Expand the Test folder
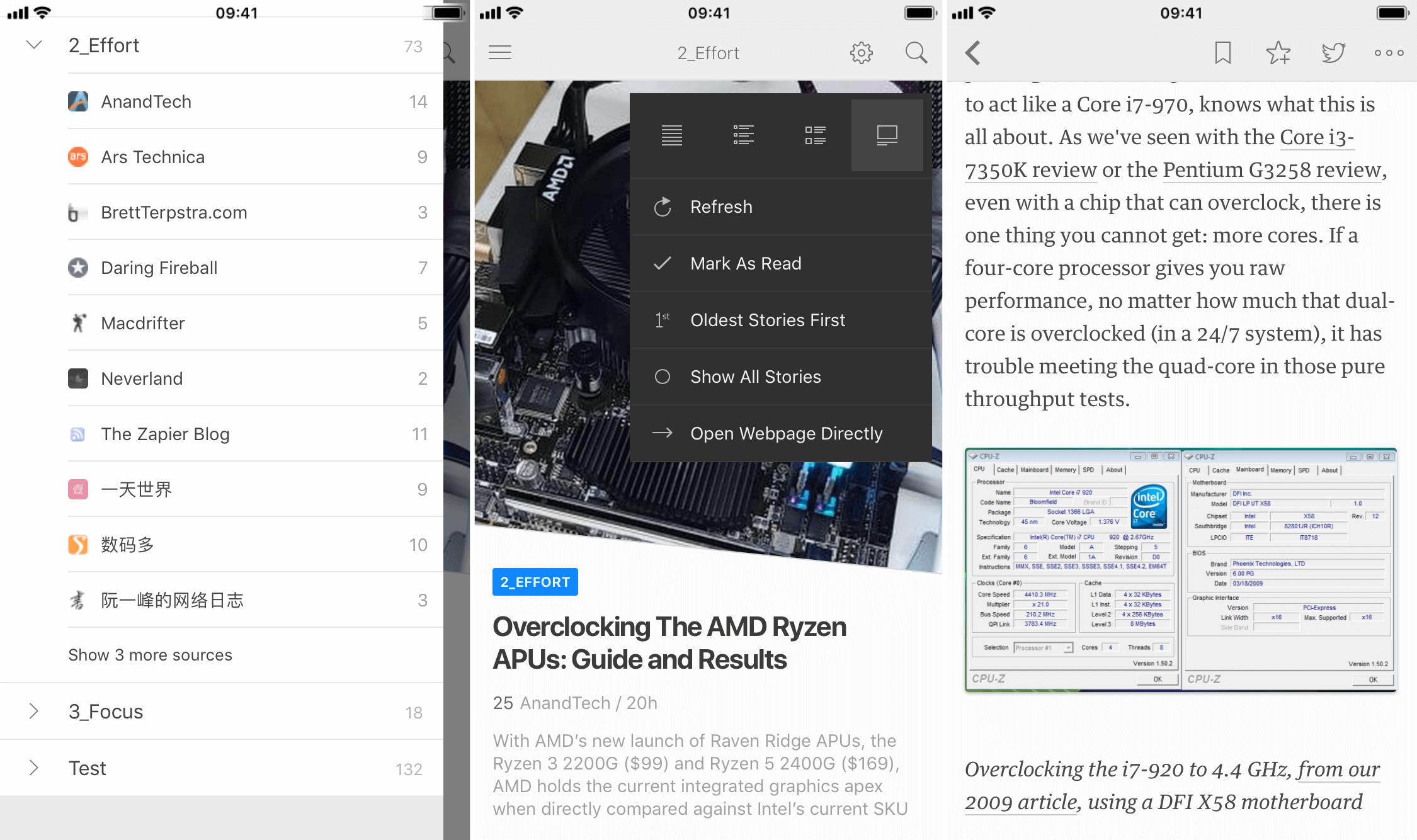Screen dimensions: 1417x840 tap(34, 768)
